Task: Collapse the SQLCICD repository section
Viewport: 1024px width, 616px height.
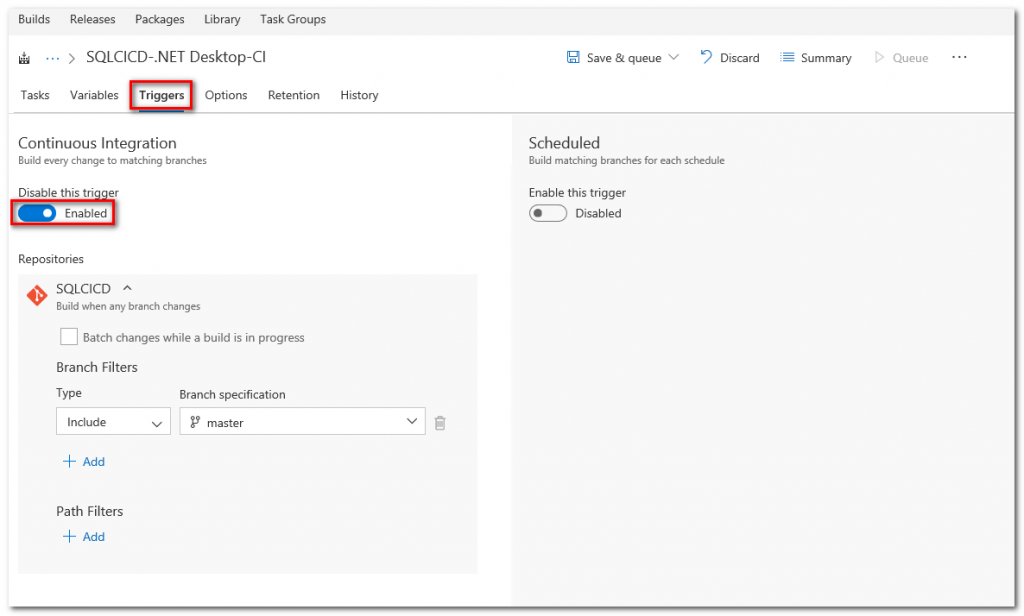Action: [x=127, y=288]
